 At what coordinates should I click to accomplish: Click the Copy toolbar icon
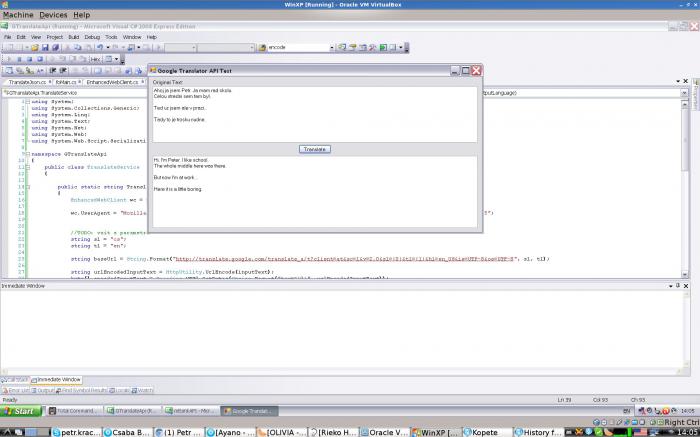[x=78, y=47]
